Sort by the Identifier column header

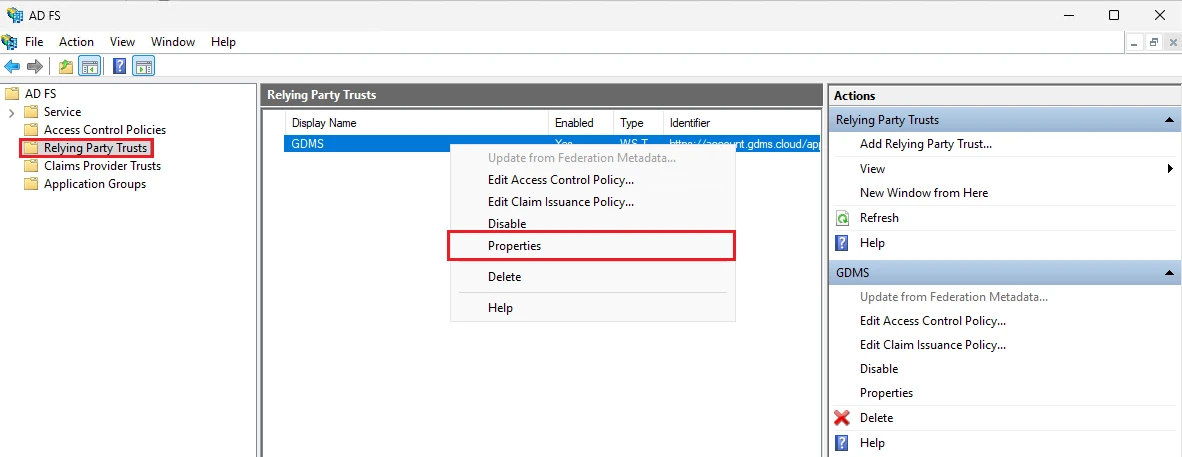coord(741,123)
